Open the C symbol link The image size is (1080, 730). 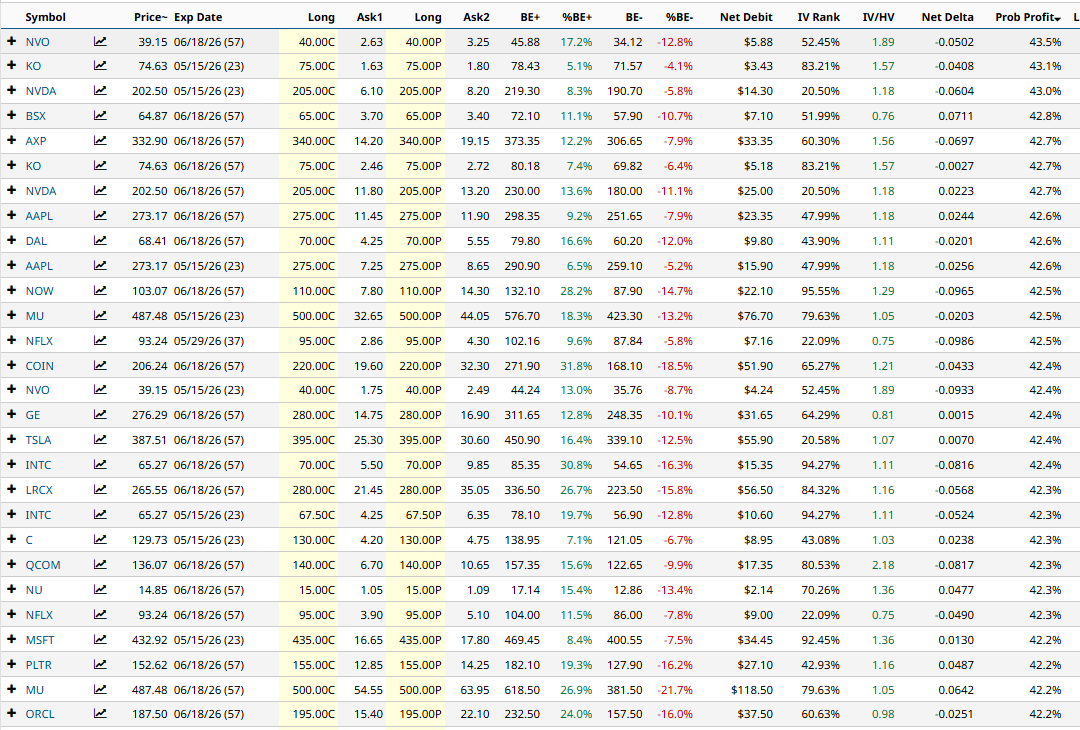(29, 541)
